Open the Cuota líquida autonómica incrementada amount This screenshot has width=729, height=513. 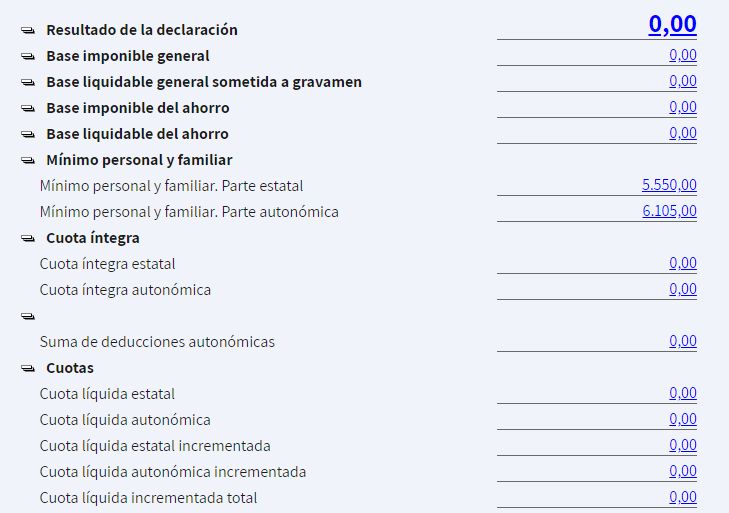(x=683, y=471)
